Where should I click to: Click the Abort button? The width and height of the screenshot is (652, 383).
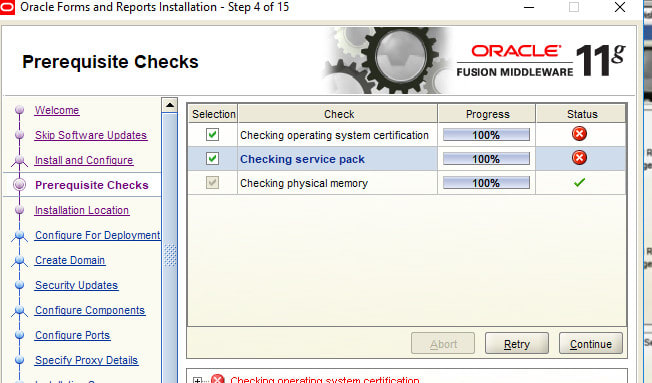click(x=443, y=343)
